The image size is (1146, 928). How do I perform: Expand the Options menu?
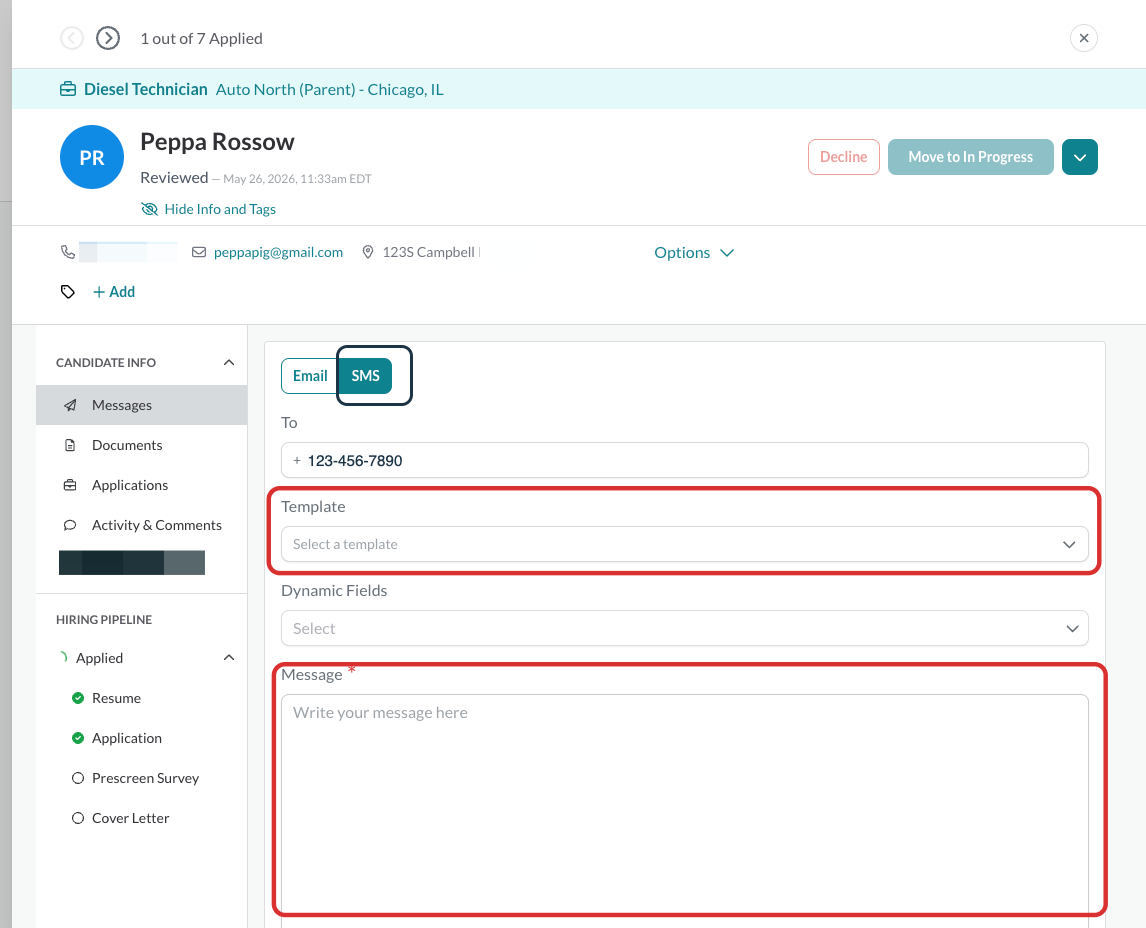pyautogui.click(x=694, y=253)
